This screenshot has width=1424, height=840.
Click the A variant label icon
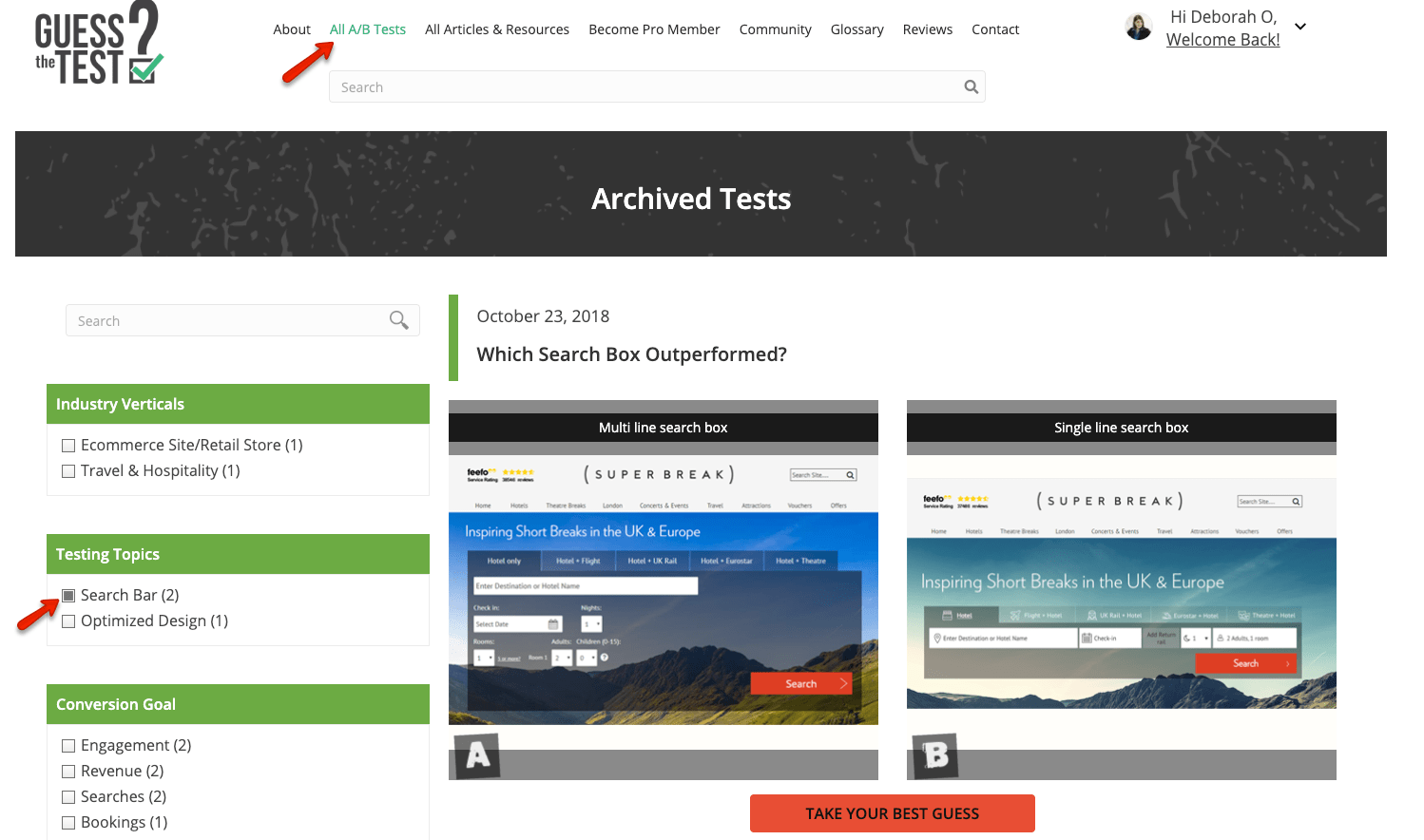pyautogui.click(x=477, y=755)
